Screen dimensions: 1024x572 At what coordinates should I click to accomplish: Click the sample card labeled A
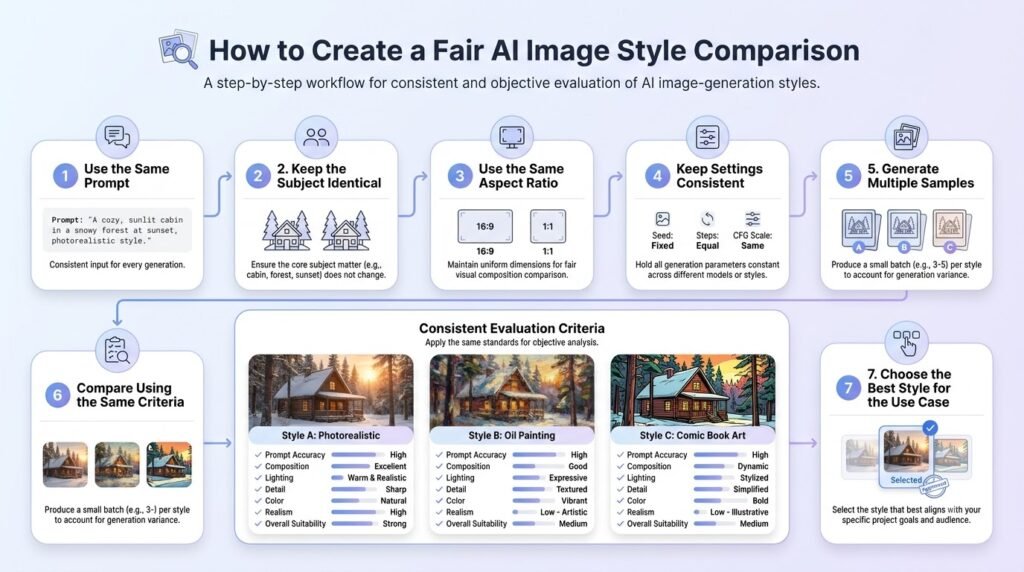click(x=860, y=230)
